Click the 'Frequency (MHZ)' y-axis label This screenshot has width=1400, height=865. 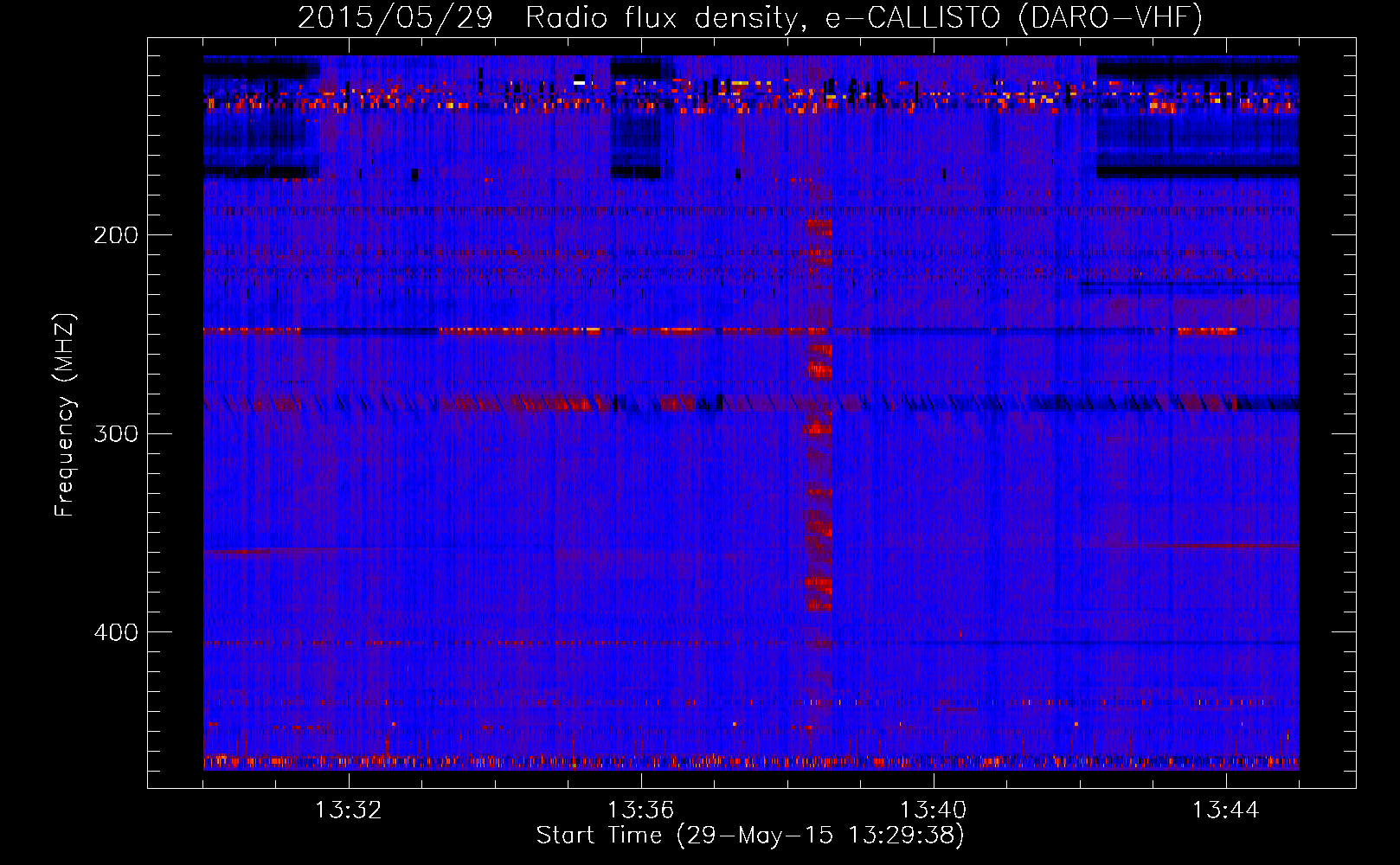point(65,415)
